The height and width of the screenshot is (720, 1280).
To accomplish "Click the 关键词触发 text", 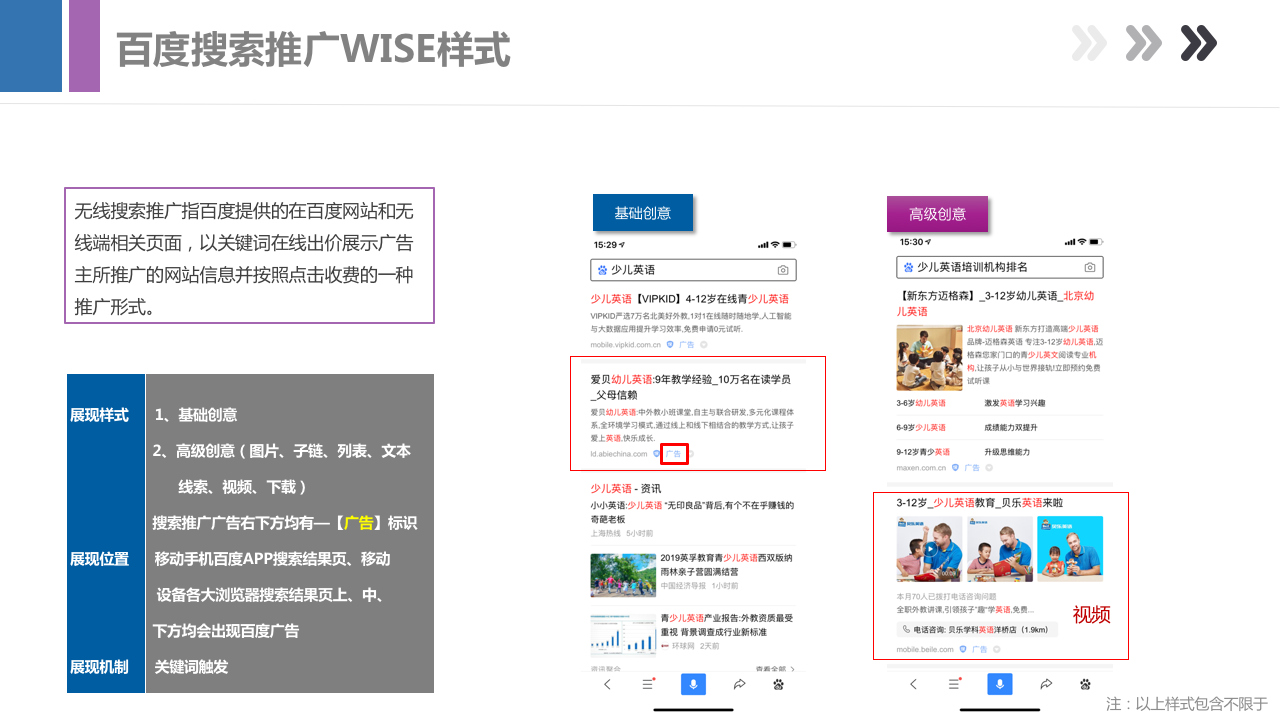I will pyautogui.click(x=191, y=667).
